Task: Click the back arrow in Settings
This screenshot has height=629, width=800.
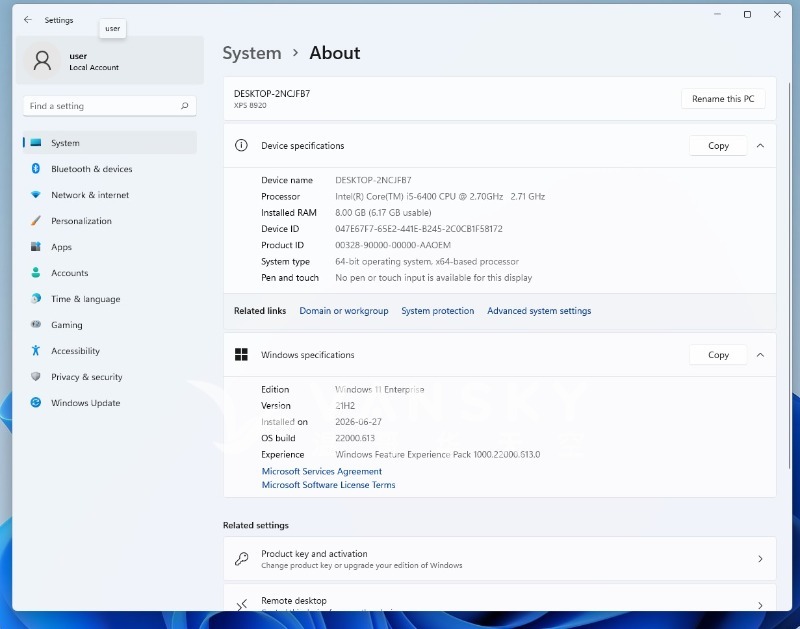Action: click(x=28, y=20)
